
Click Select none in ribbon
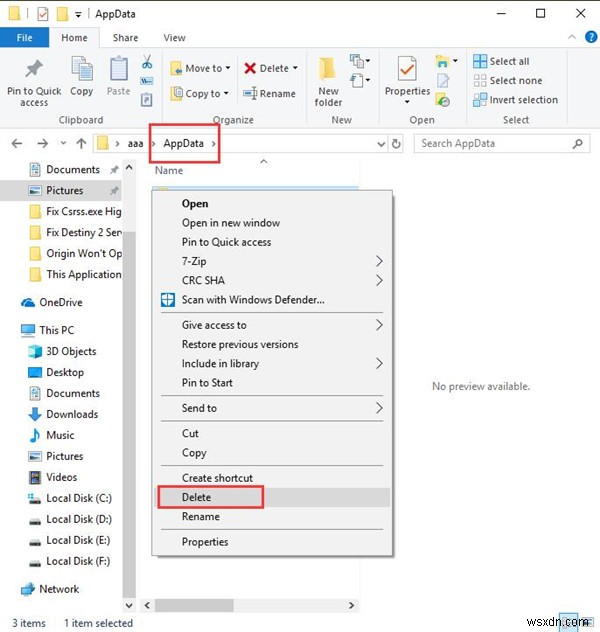tap(508, 81)
